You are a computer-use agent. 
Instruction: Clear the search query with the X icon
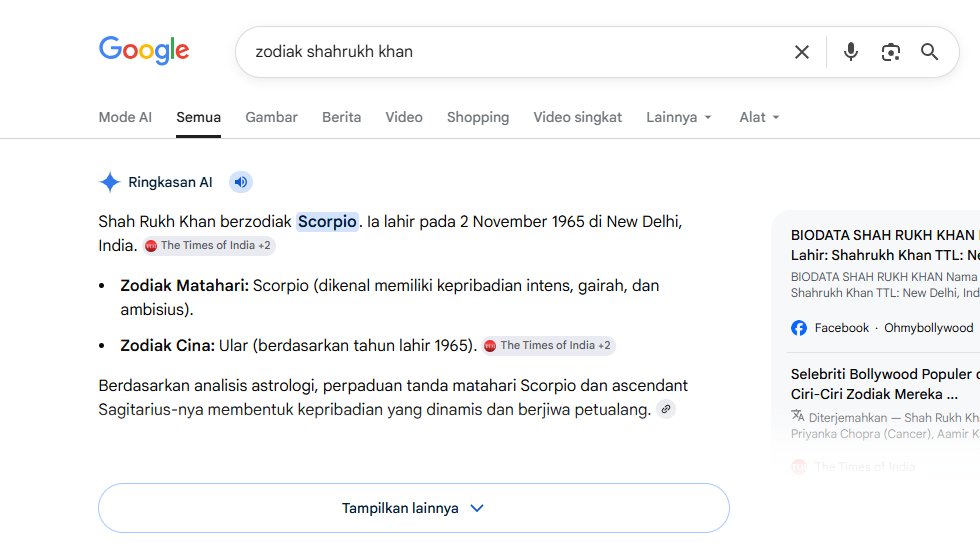click(802, 52)
